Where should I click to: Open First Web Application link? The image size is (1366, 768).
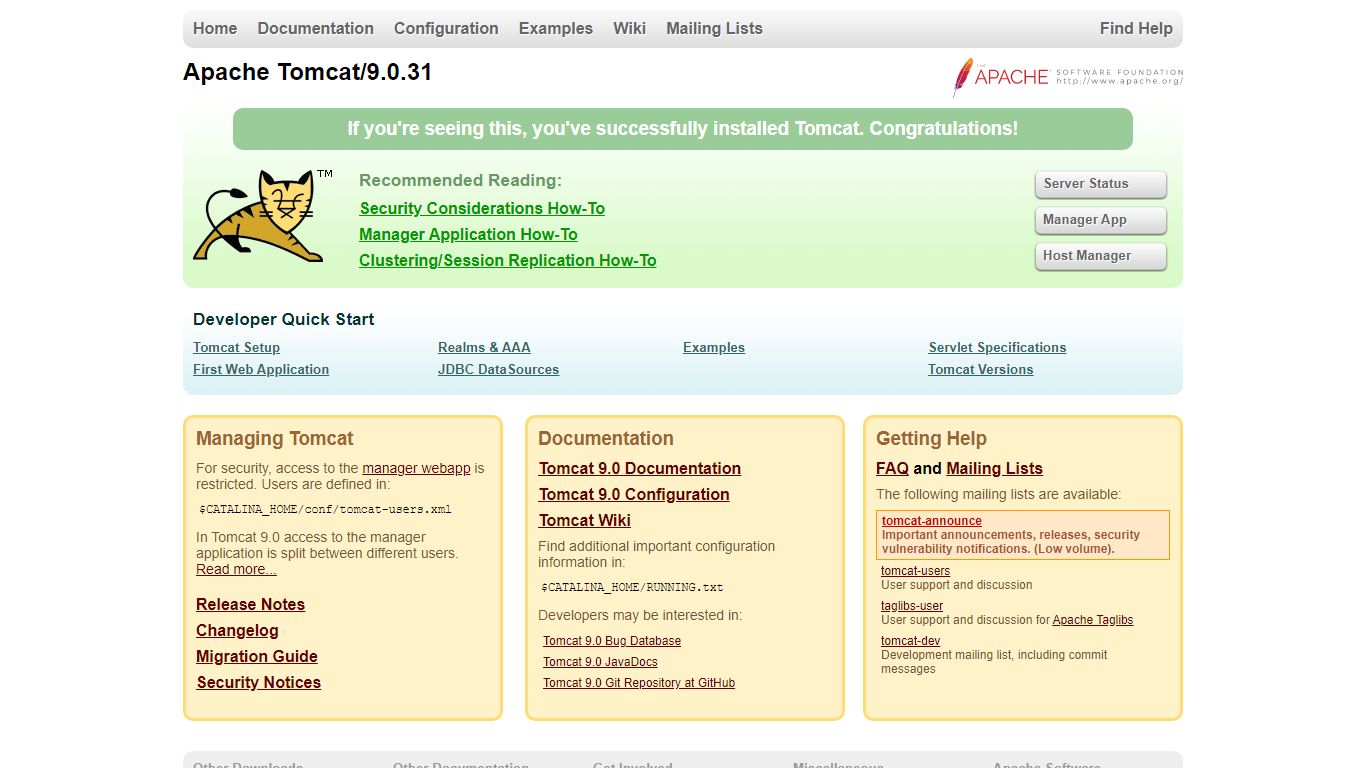[261, 369]
